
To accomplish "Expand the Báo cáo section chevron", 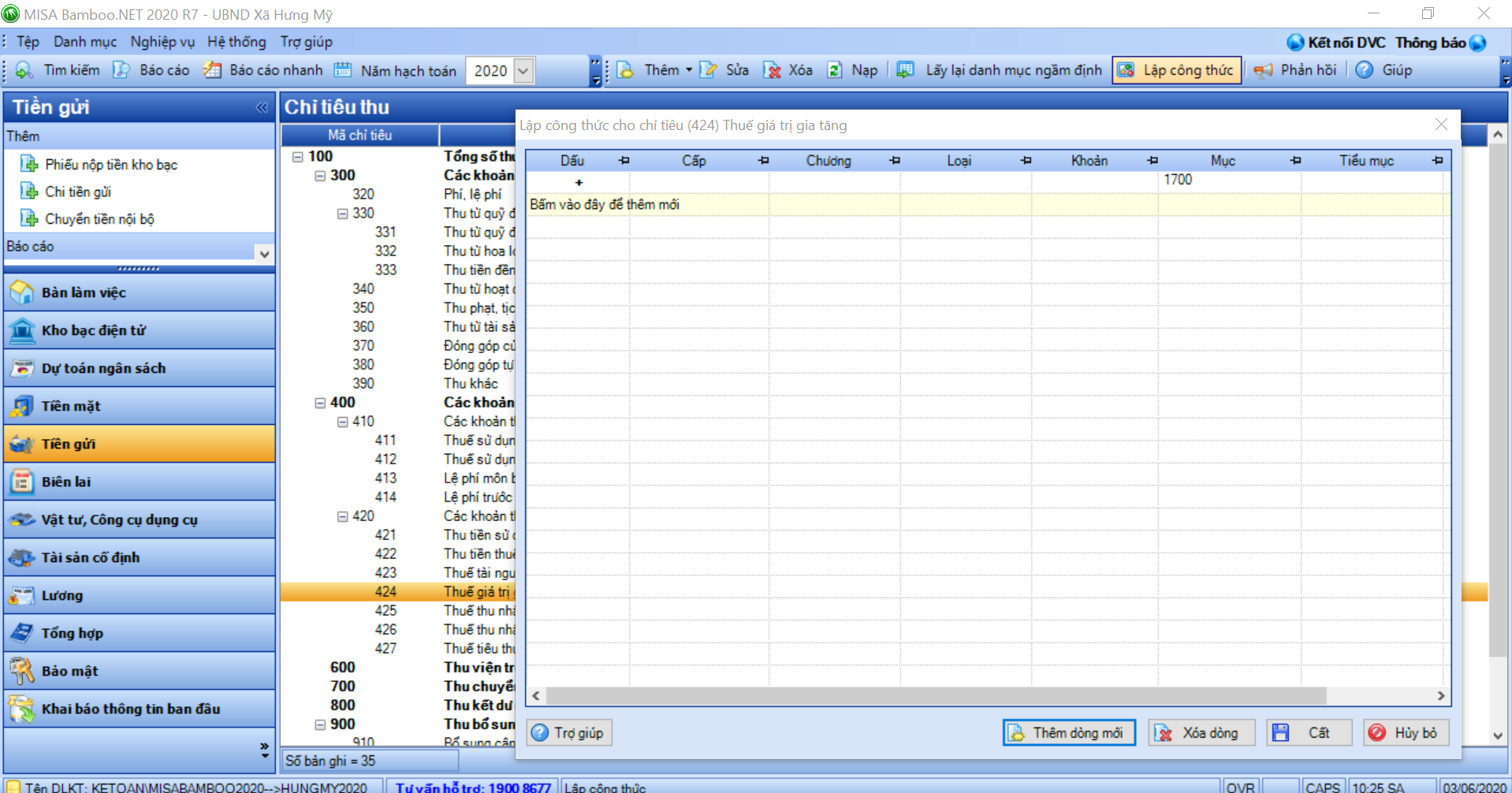I will point(264,253).
